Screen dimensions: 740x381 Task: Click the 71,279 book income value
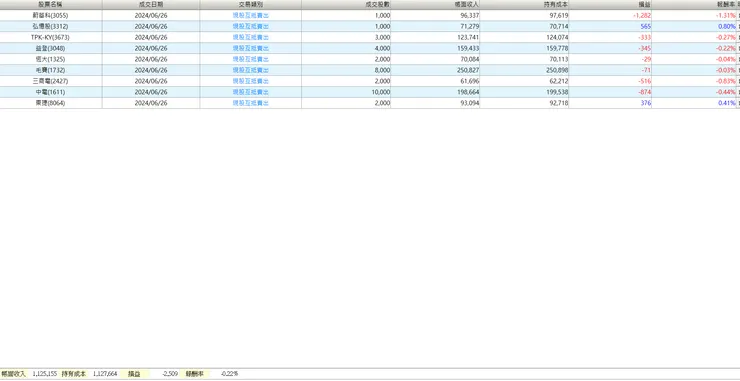[x=470, y=26]
